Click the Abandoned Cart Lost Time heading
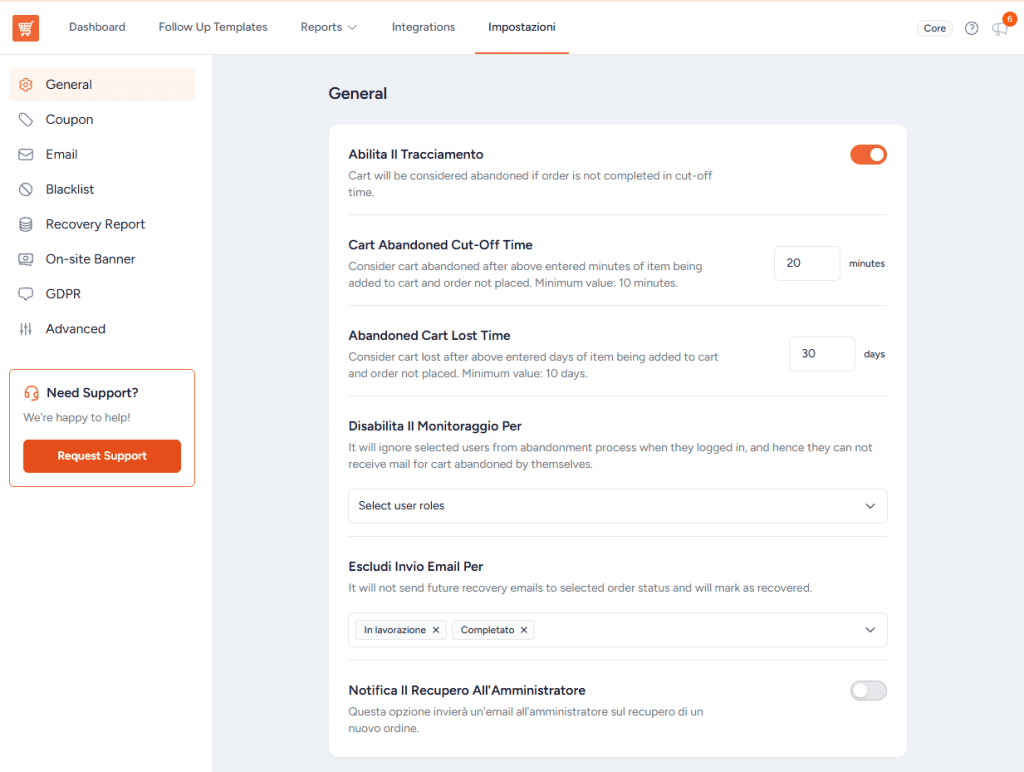Screen dimensions: 1024x772 click(429, 336)
